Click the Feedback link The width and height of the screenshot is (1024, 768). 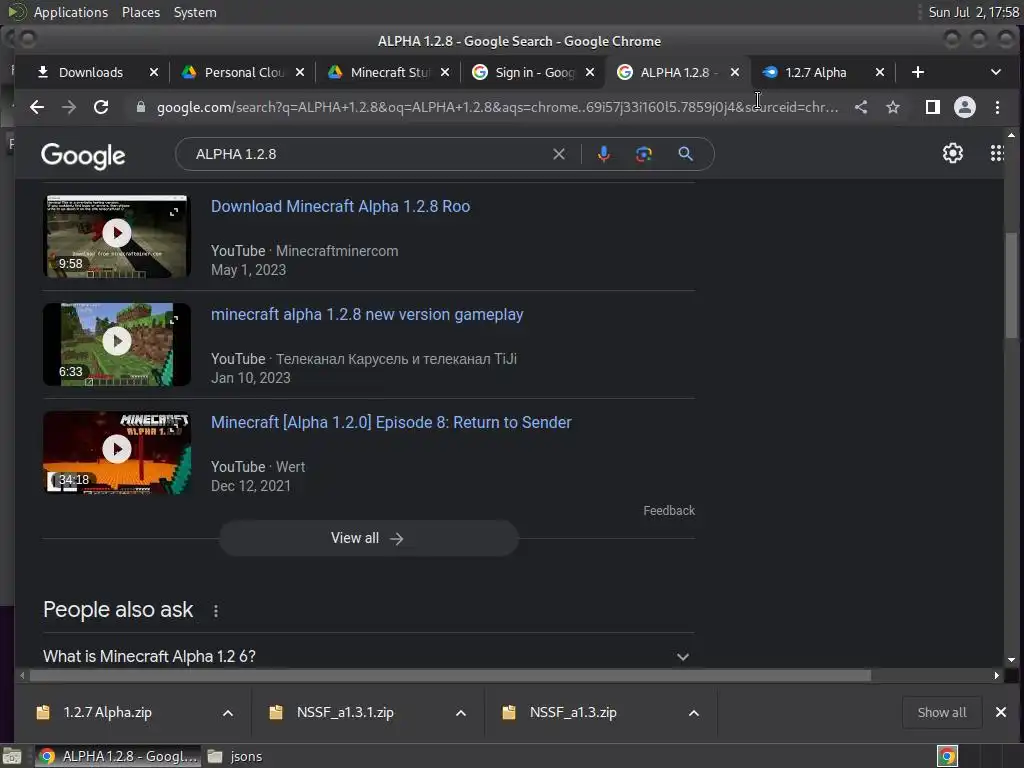(669, 511)
